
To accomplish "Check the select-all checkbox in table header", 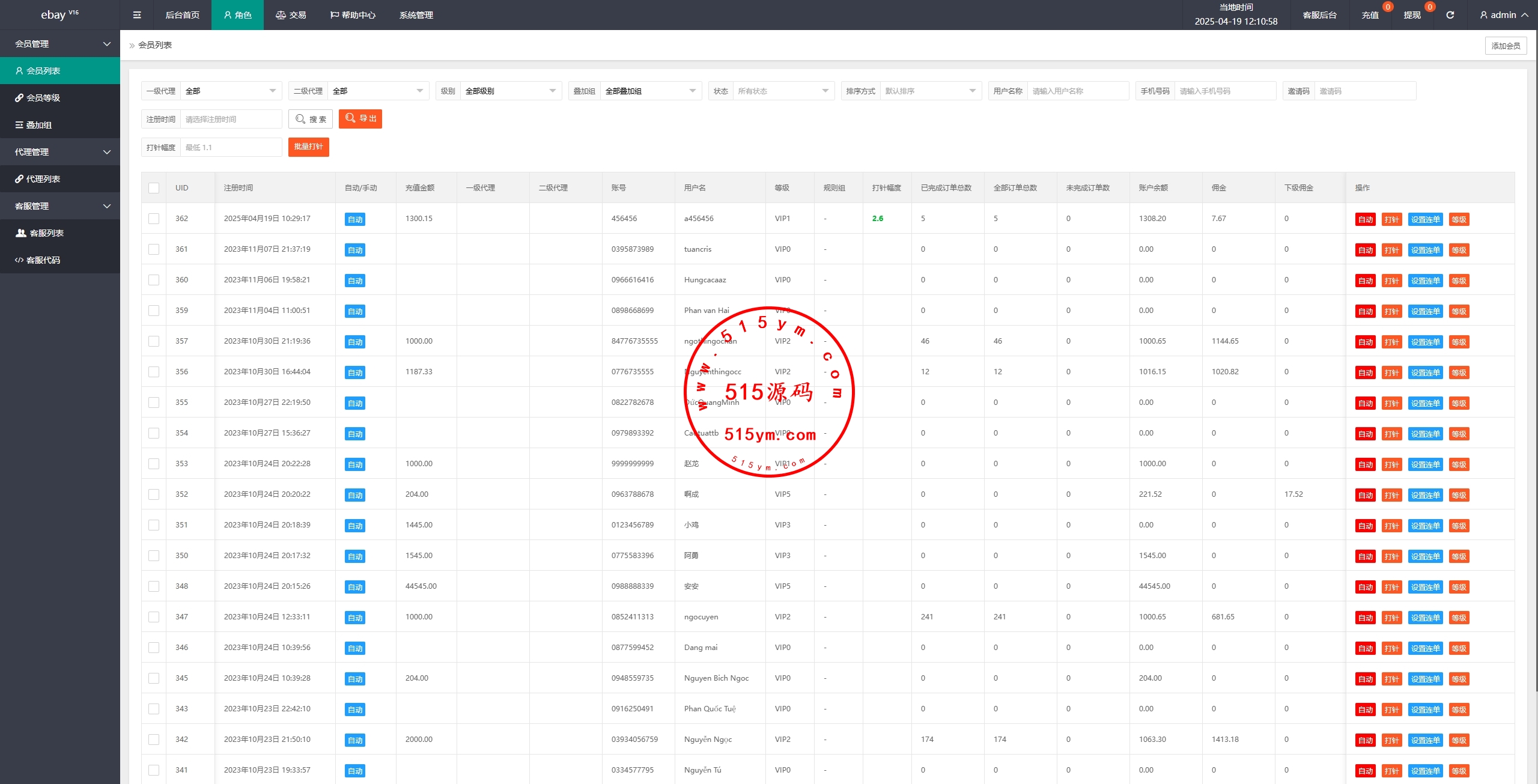I will pos(154,188).
